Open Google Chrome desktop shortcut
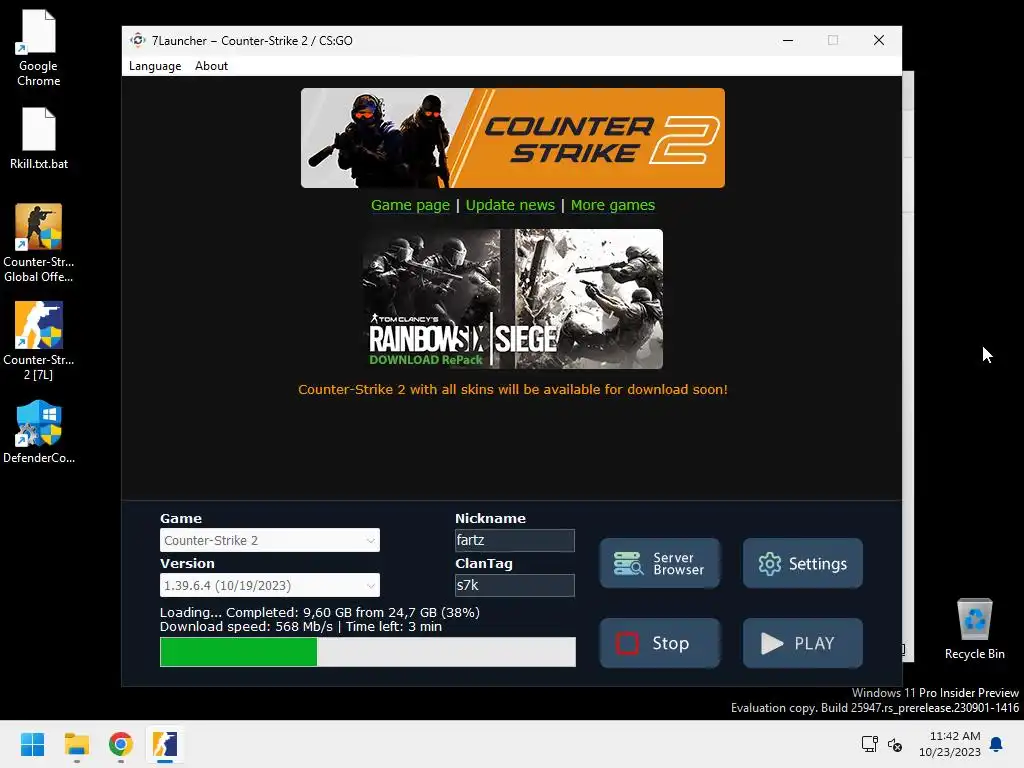Screen dimensions: 1024x768 pyautogui.click(x=39, y=49)
